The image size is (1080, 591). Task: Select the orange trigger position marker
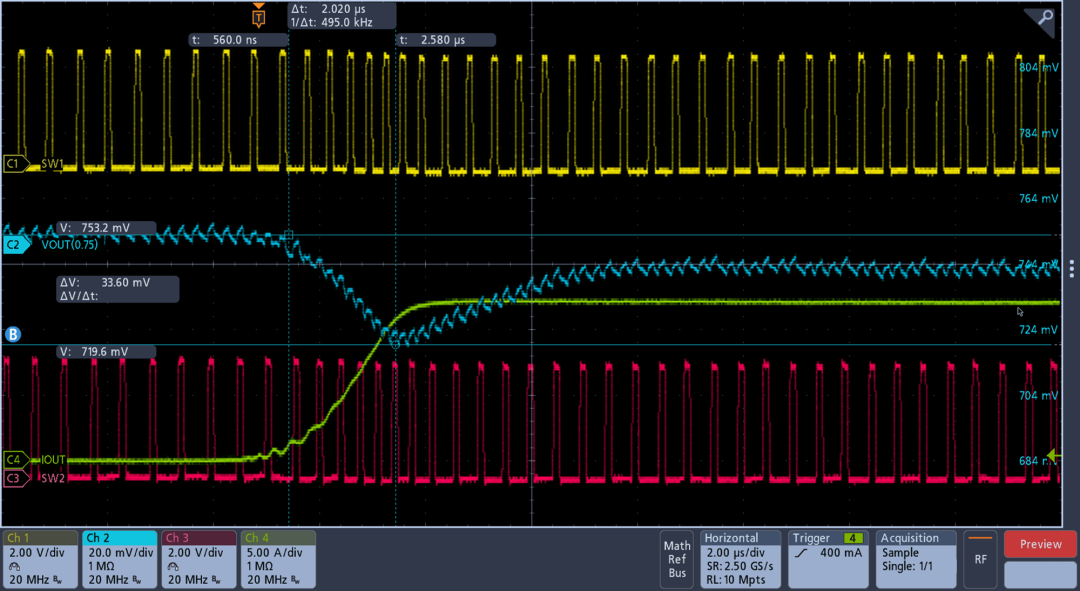click(258, 16)
